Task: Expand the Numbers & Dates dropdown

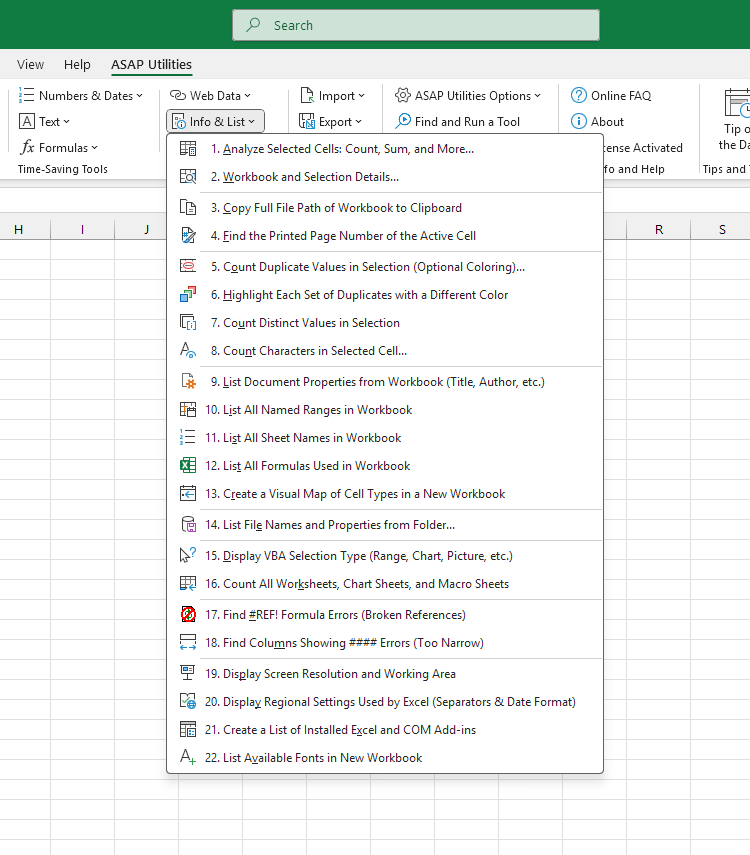Action: tap(81, 96)
